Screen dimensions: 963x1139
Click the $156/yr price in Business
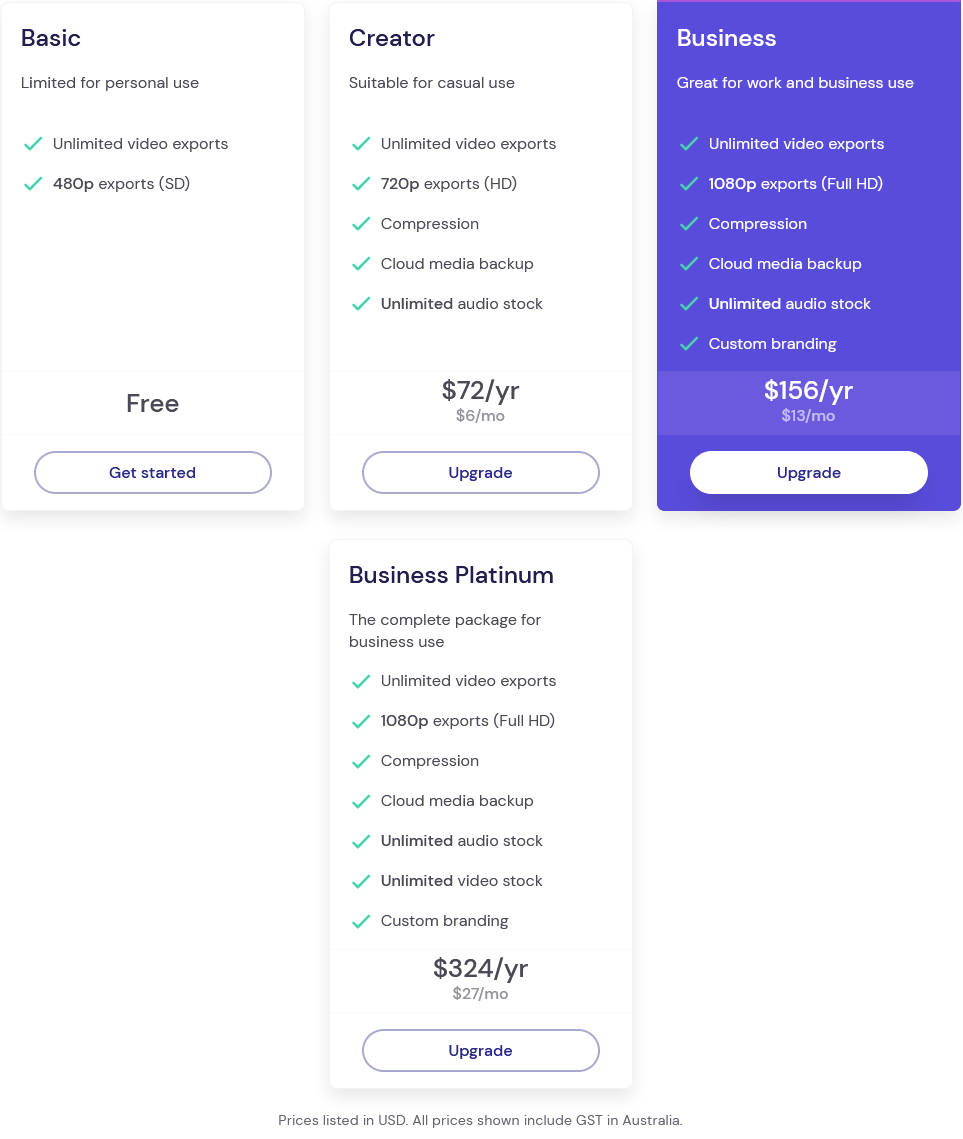(x=808, y=390)
